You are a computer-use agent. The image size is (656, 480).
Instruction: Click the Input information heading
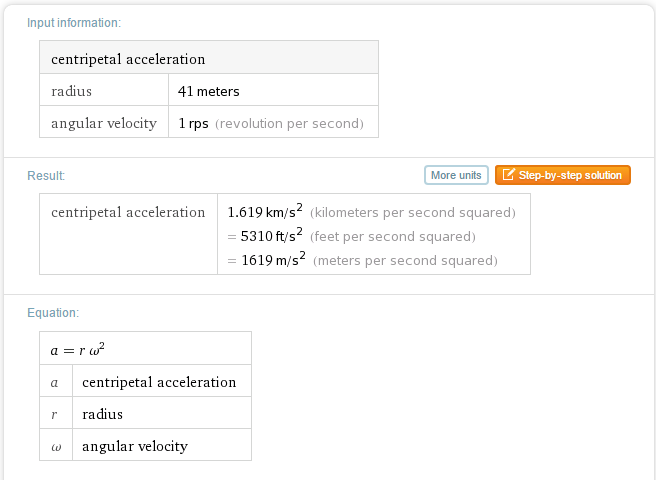coord(74,23)
